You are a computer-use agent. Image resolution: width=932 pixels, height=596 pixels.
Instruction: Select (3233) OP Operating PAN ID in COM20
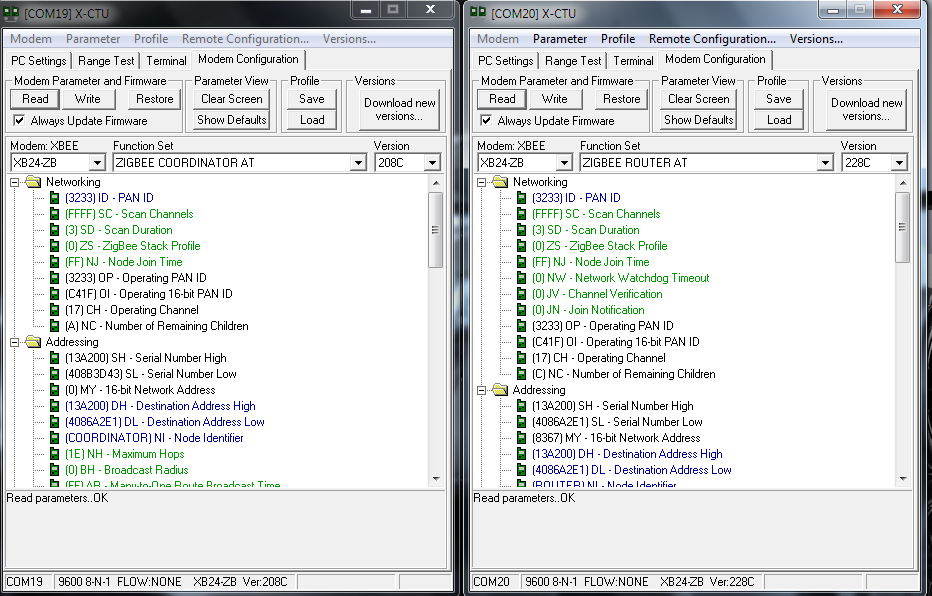tap(603, 326)
